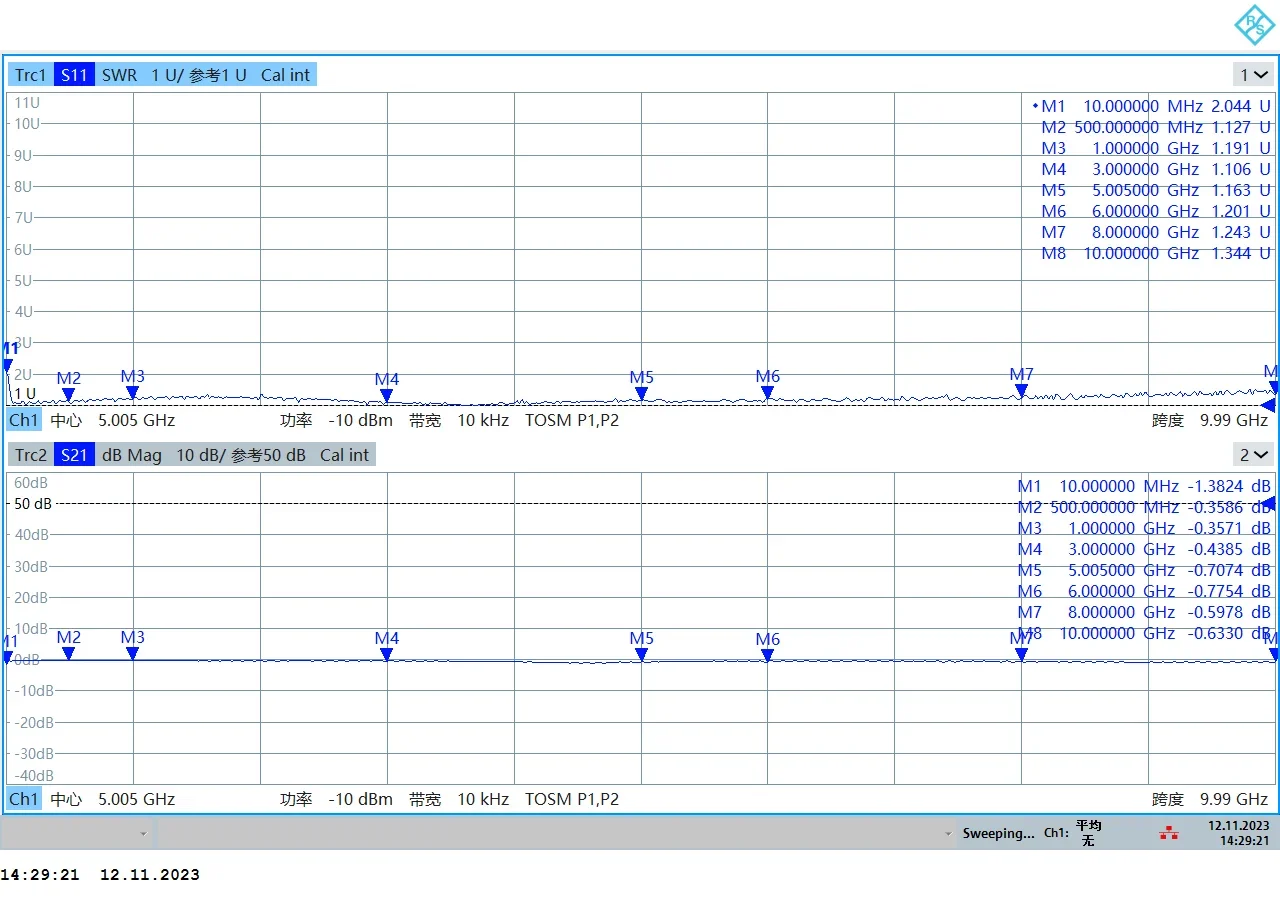Click marker row 'M4 3.000000 GHz 1.106 U'
Image resolution: width=1280 pixels, height=900 pixels.
(x=1155, y=169)
